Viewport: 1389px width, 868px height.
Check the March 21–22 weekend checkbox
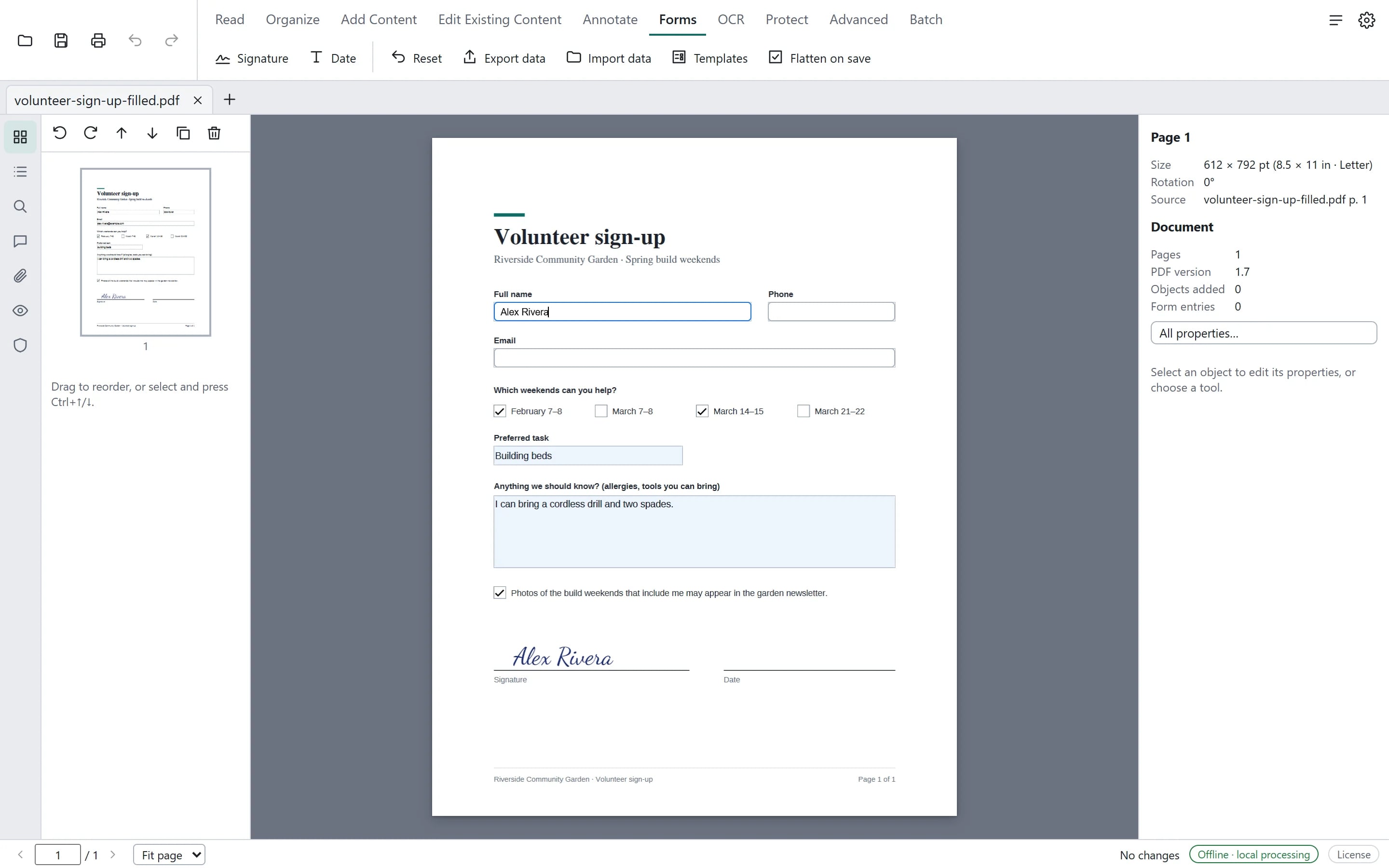(x=803, y=411)
